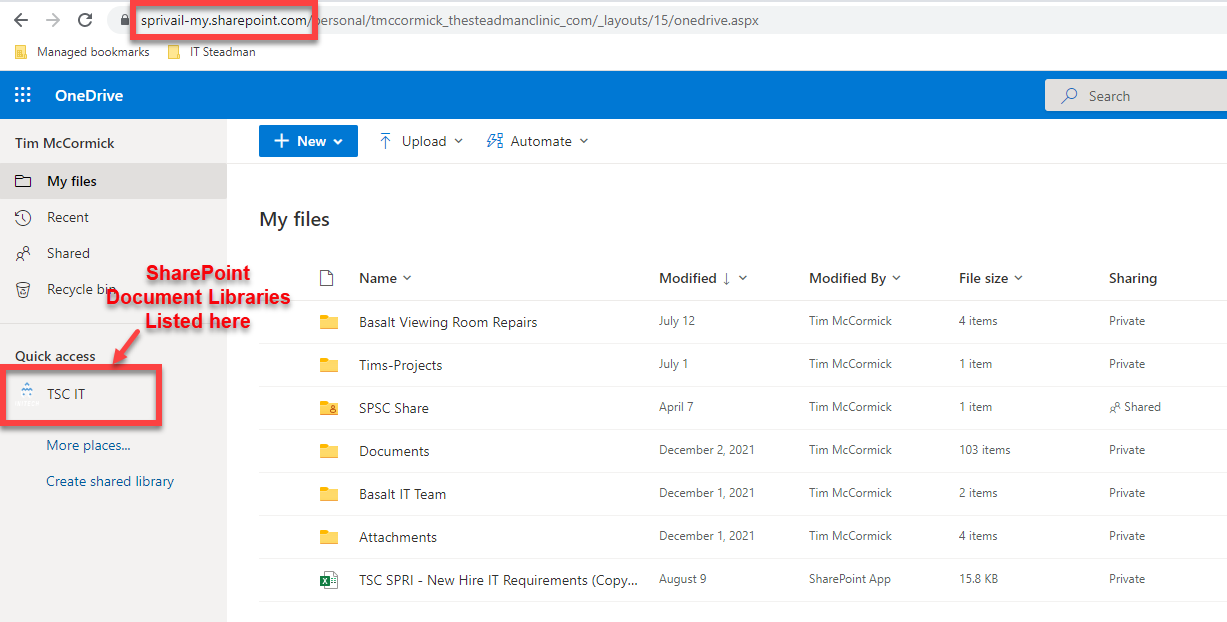Click the More places link
This screenshot has height=622, width=1227.
pyautogui.click(x=88, y=445)
